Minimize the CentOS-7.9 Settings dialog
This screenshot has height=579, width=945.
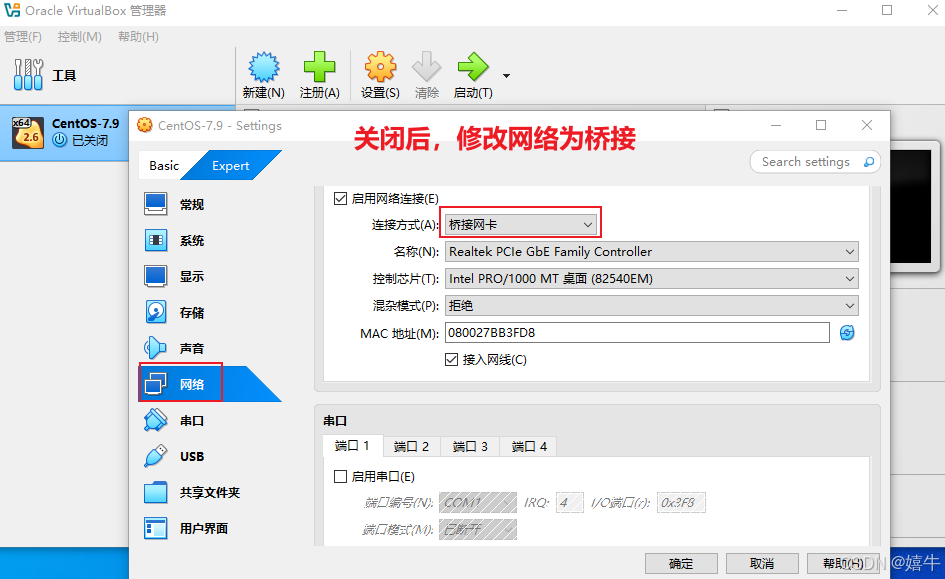click(776, 125)
